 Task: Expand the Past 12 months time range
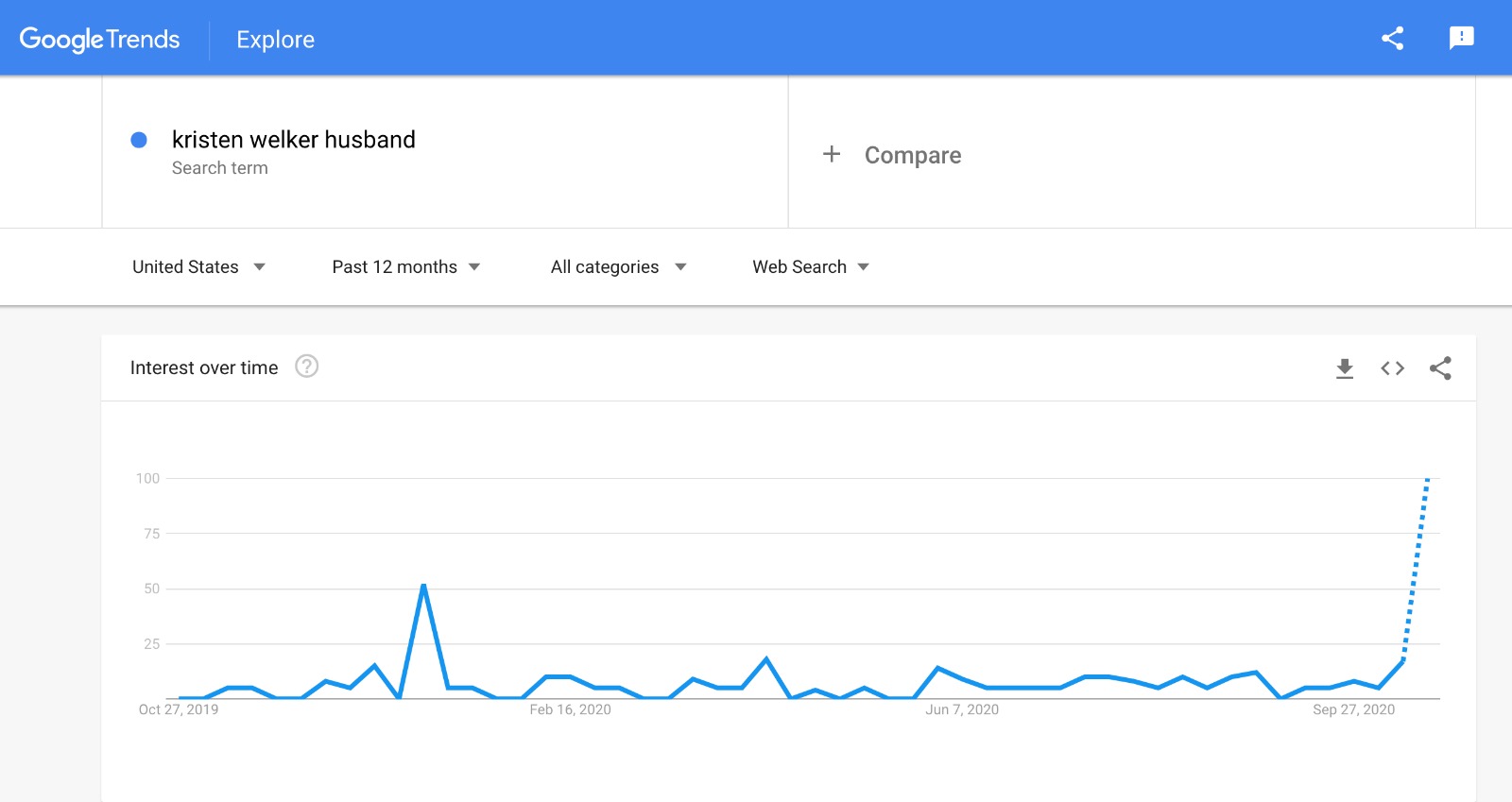click(406, 267)
